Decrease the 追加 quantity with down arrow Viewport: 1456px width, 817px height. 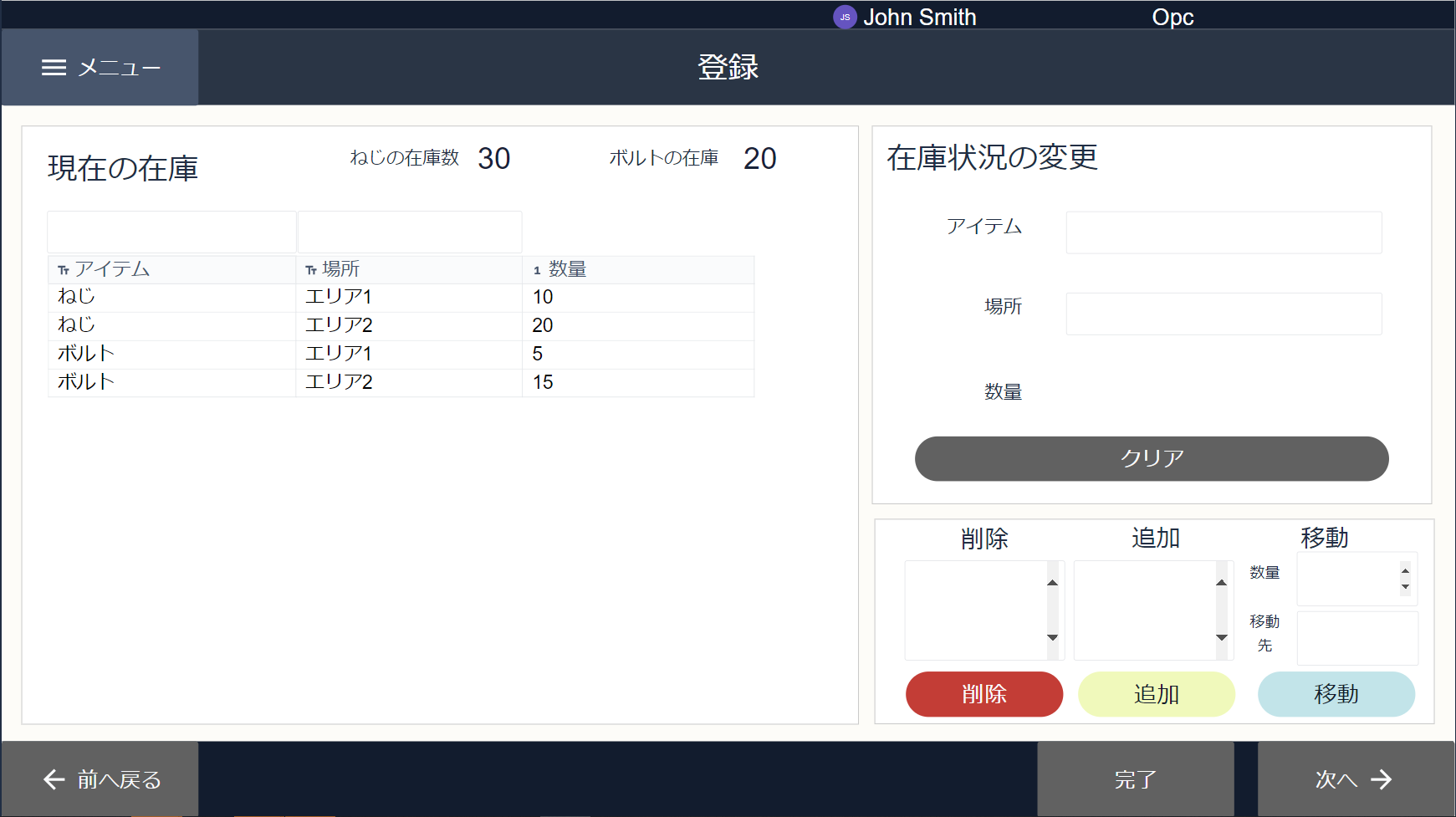(1222, 637)
